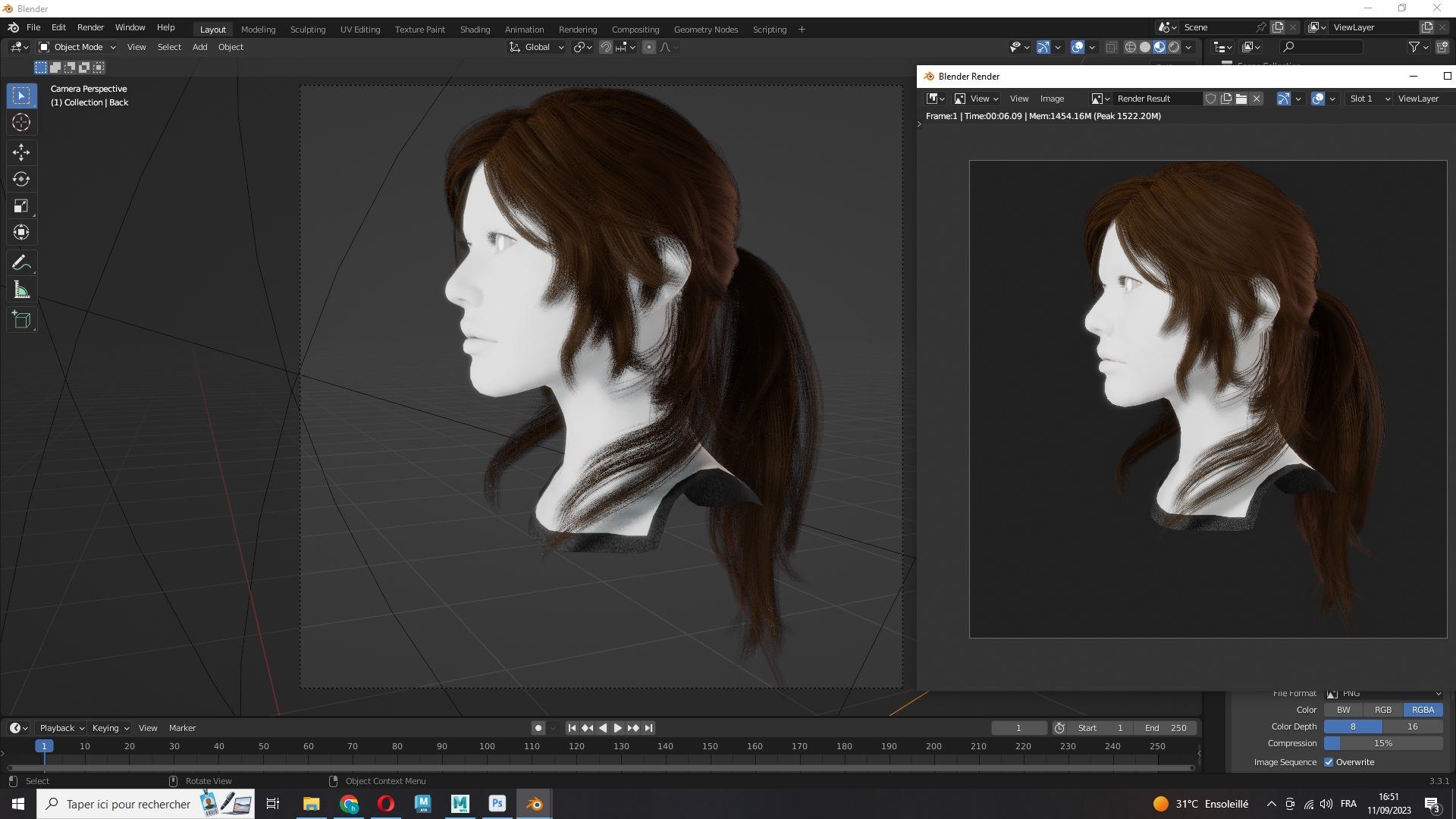Expand the Global transform orientation dropdown
1456x819 pixels.
(537, 47)
